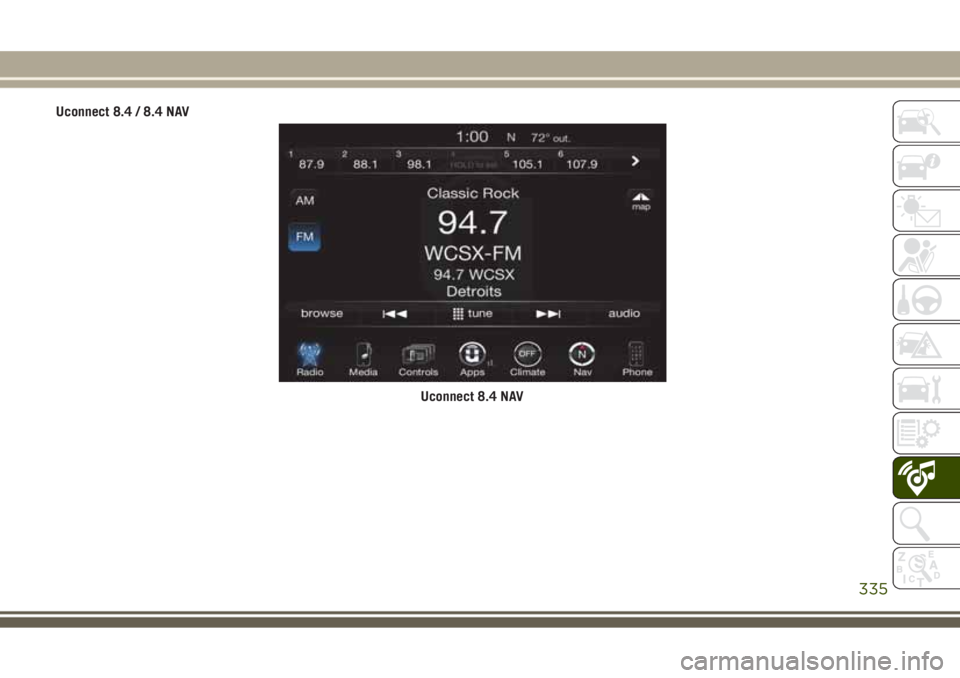Tap the 72° outside temperature readout
Viewport: 960px width, 678px height.
pyautogui.click(x=550, y=138)
